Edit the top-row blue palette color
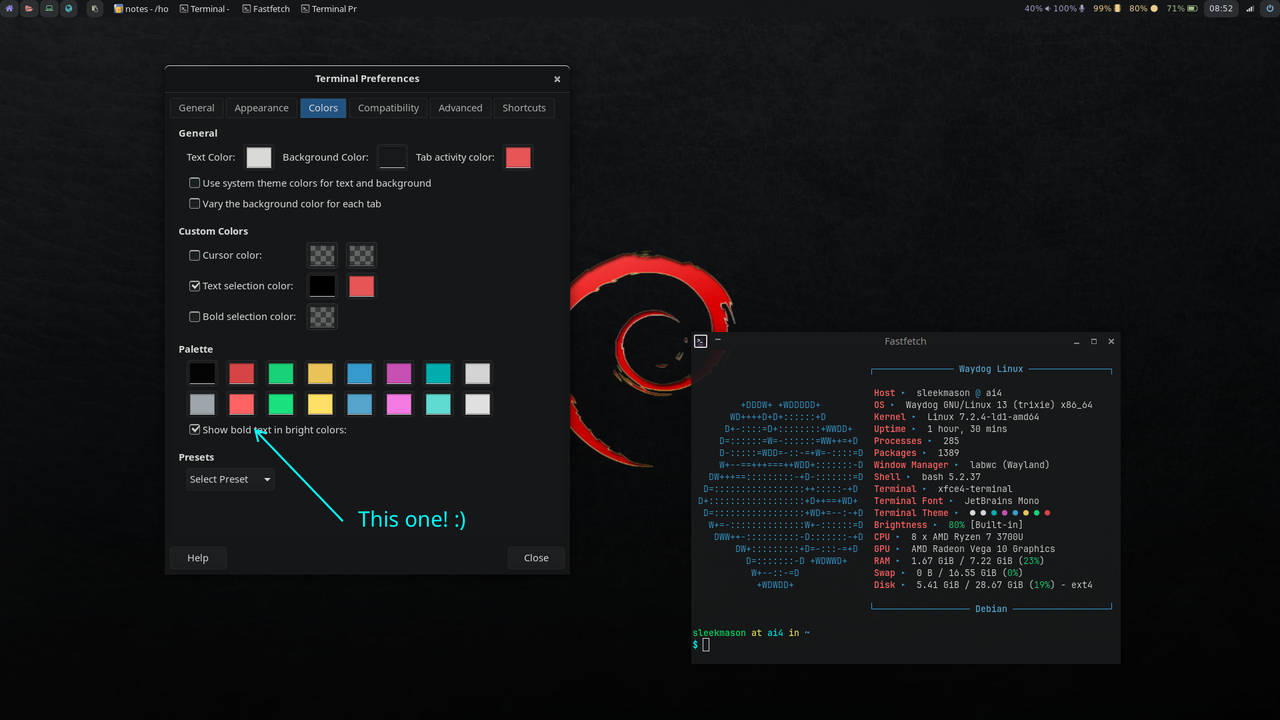Viewport: 1280px width, 720px height. click(x=360, y=373)
